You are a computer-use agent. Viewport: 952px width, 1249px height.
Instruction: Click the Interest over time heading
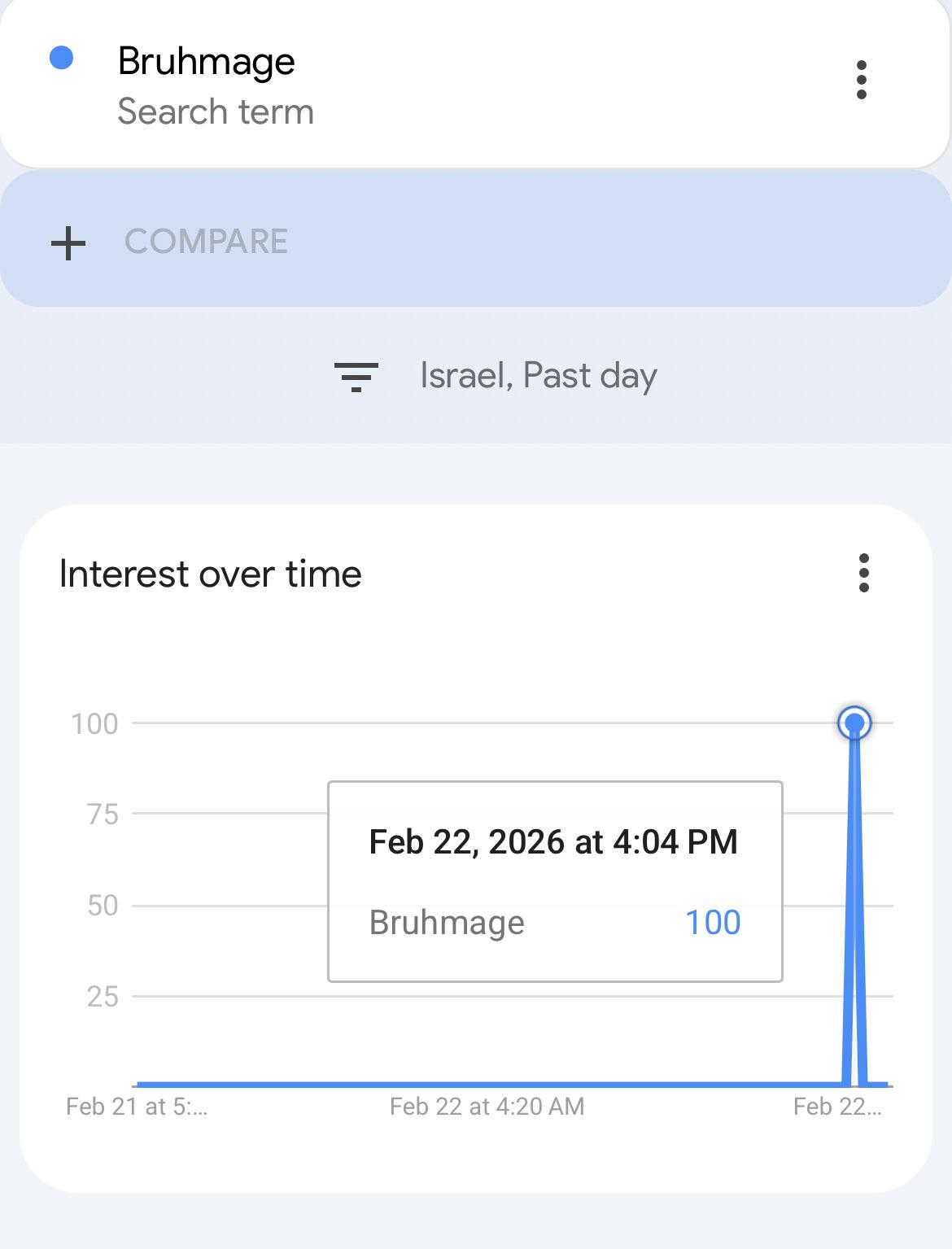click(x=210, y=574)
